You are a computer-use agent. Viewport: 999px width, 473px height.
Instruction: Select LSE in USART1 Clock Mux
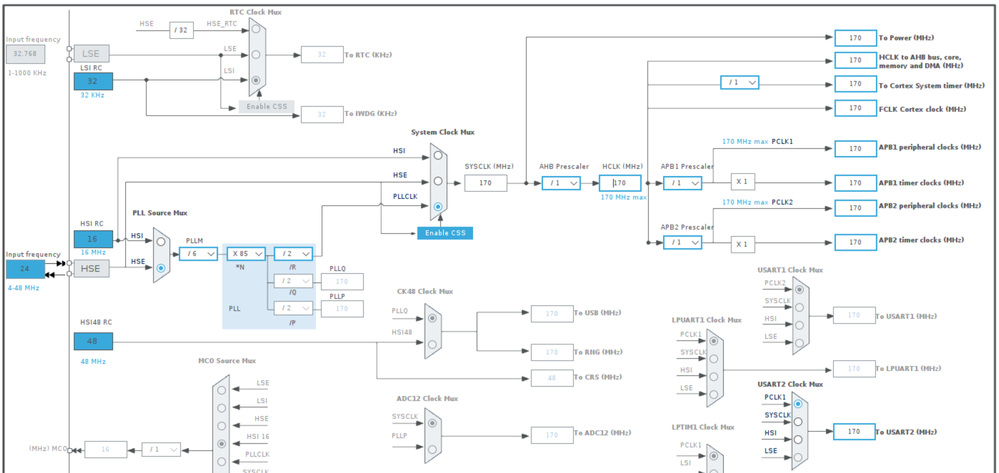[798, 342]
